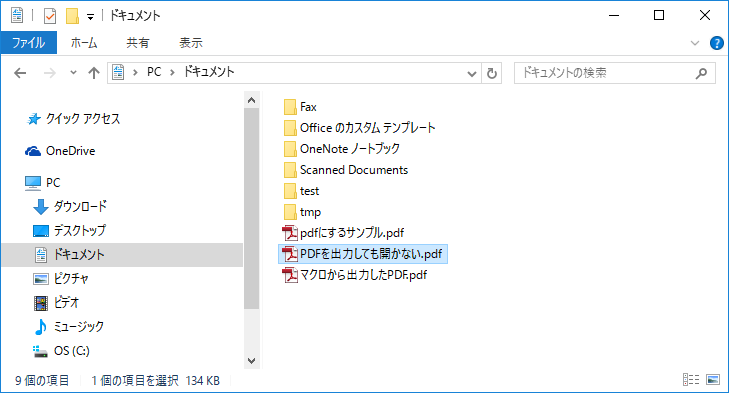Select Office のカスタム テンプレート folder icon

click(x=290, y=128)
